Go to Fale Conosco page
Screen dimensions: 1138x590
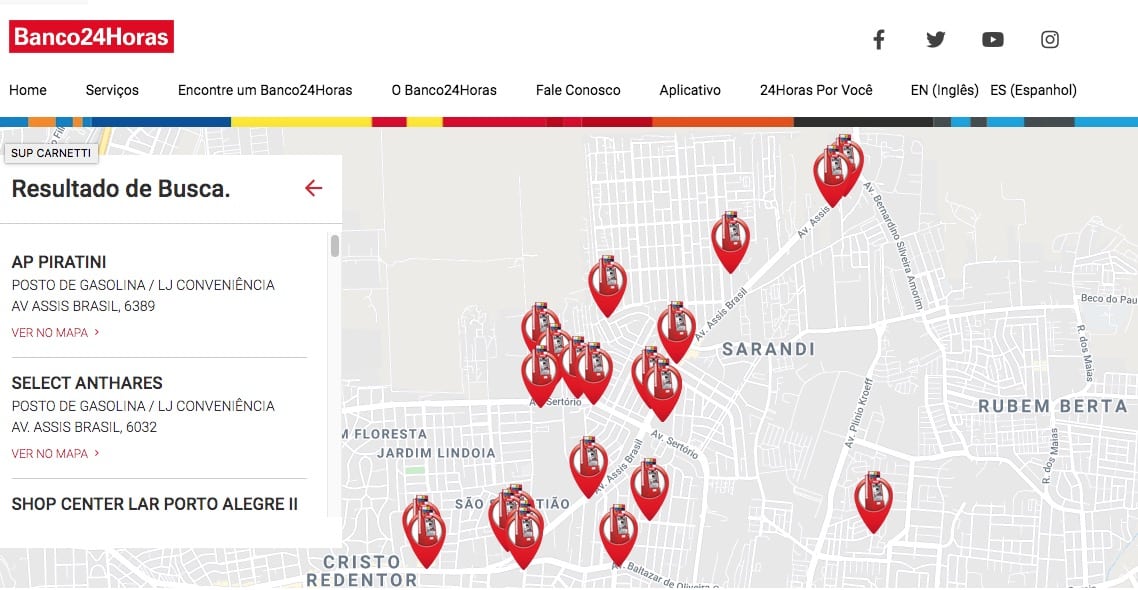pos(578,90)
